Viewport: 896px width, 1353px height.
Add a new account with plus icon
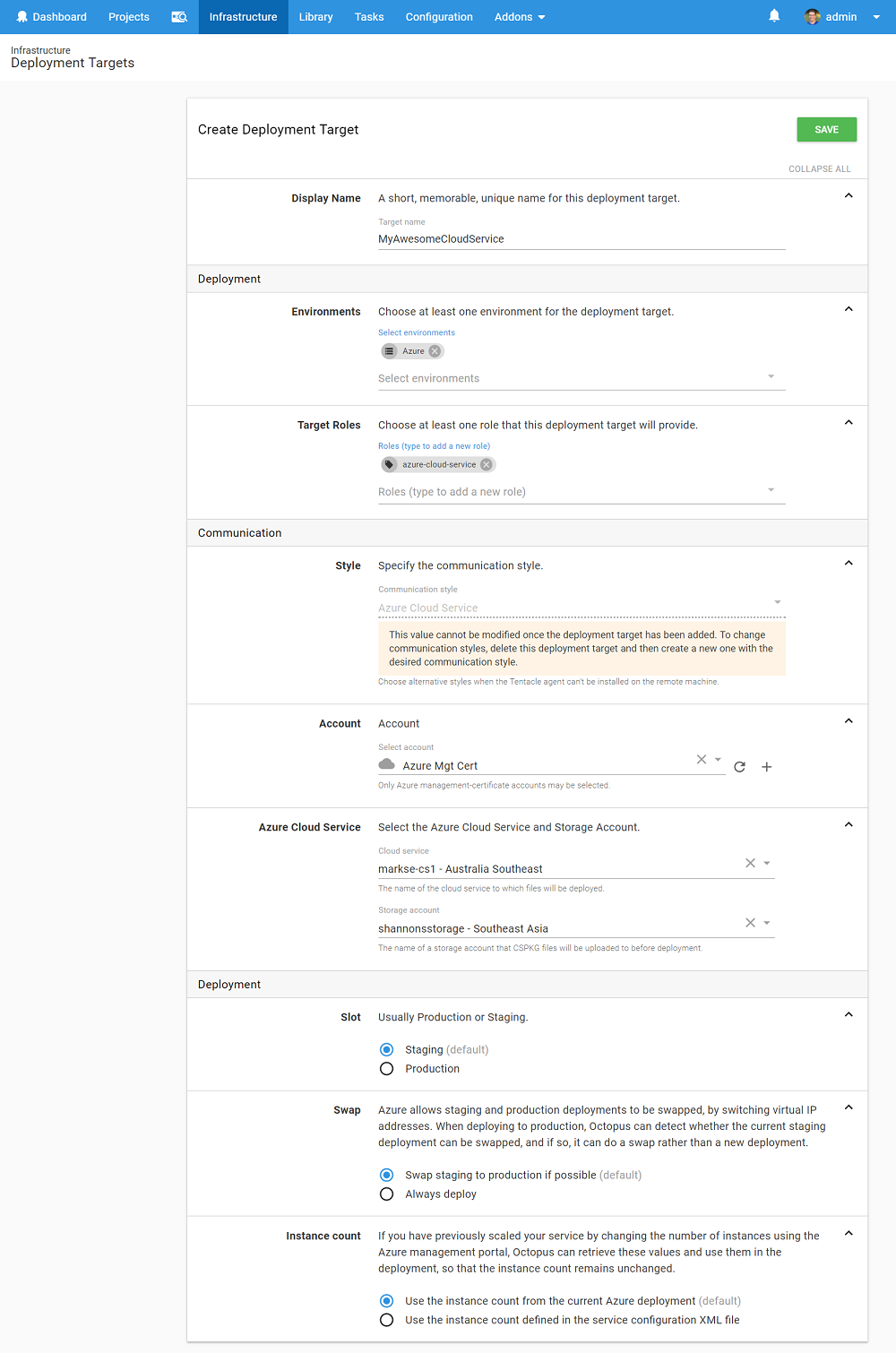[766, 767]
